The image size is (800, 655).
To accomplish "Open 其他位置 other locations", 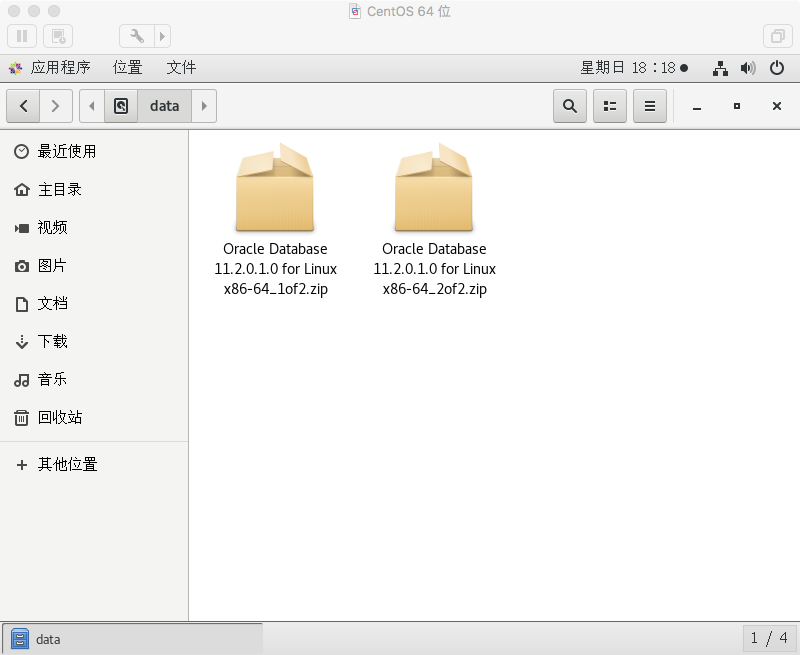I will [x=94, y=465].
